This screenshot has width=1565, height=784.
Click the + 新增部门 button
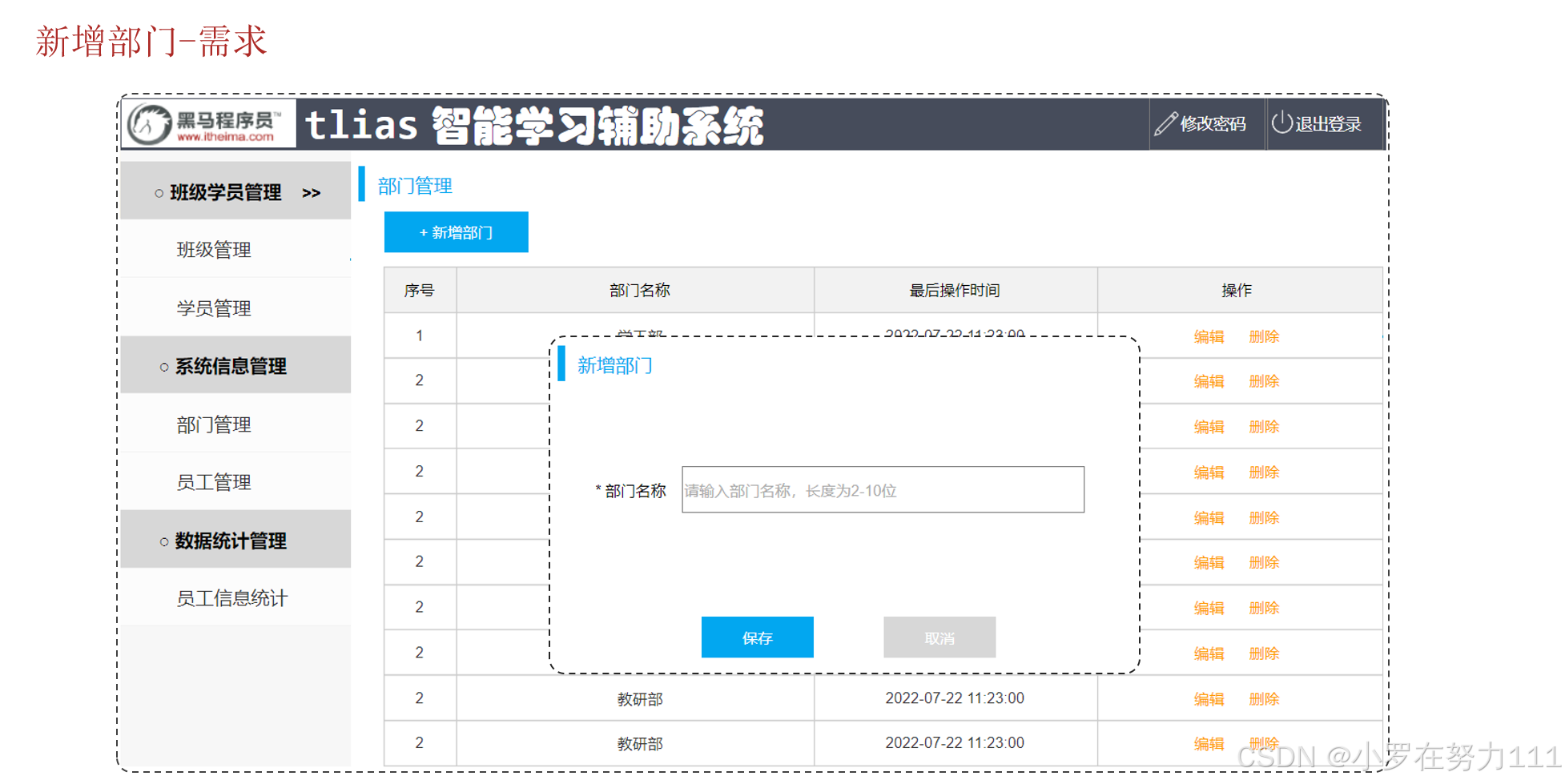tap(456, 232)
